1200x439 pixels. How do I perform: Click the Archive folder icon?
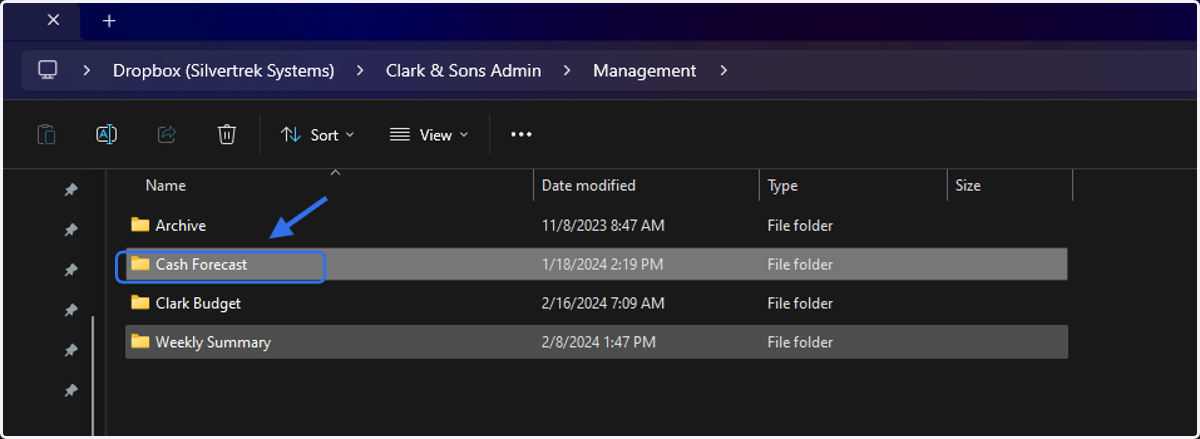tap(140, 225)
